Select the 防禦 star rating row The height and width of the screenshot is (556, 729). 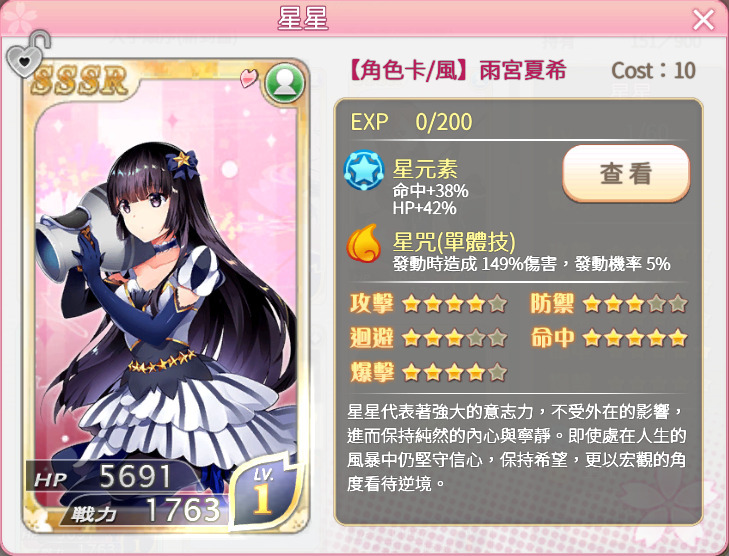pyautogui.click(x=609, y=304)
